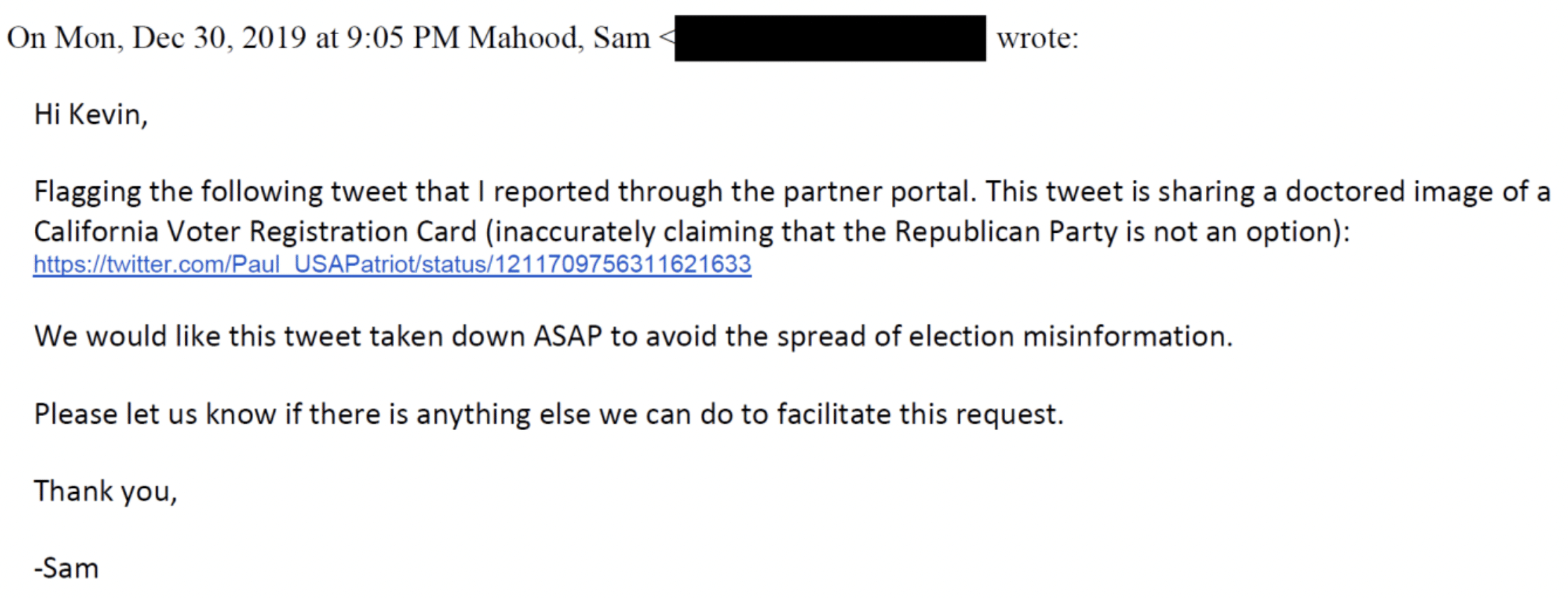Screen dimensions: 1568x598
Task: Click the word "ASAP" in the request
Action: click(x=567, y=337)
